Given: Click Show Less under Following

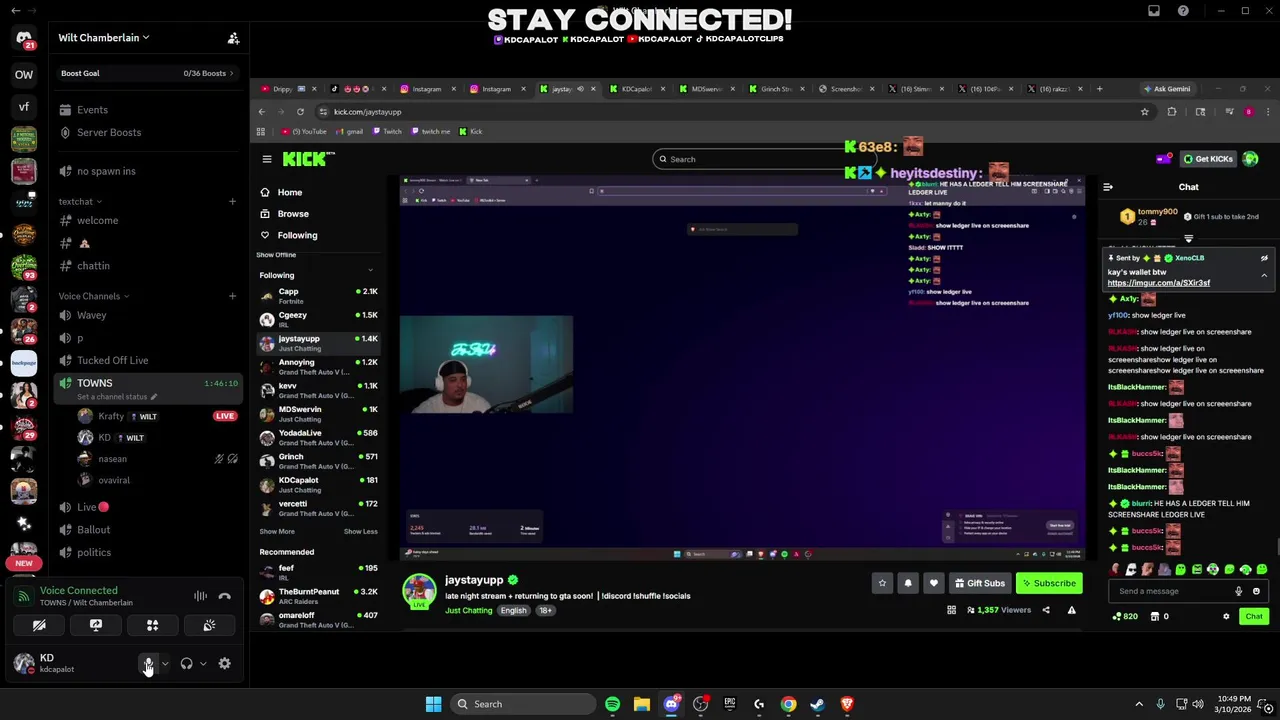Looking at the screenshot, I should [x=361, y=531].
